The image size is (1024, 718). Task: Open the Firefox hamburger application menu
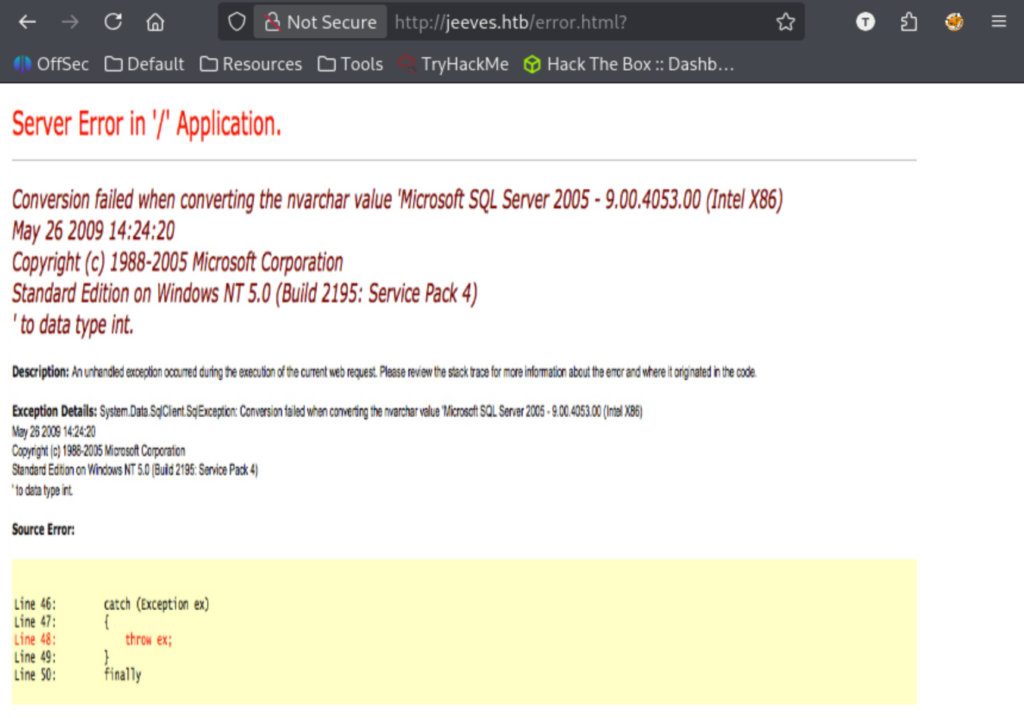tap(998, 22)
